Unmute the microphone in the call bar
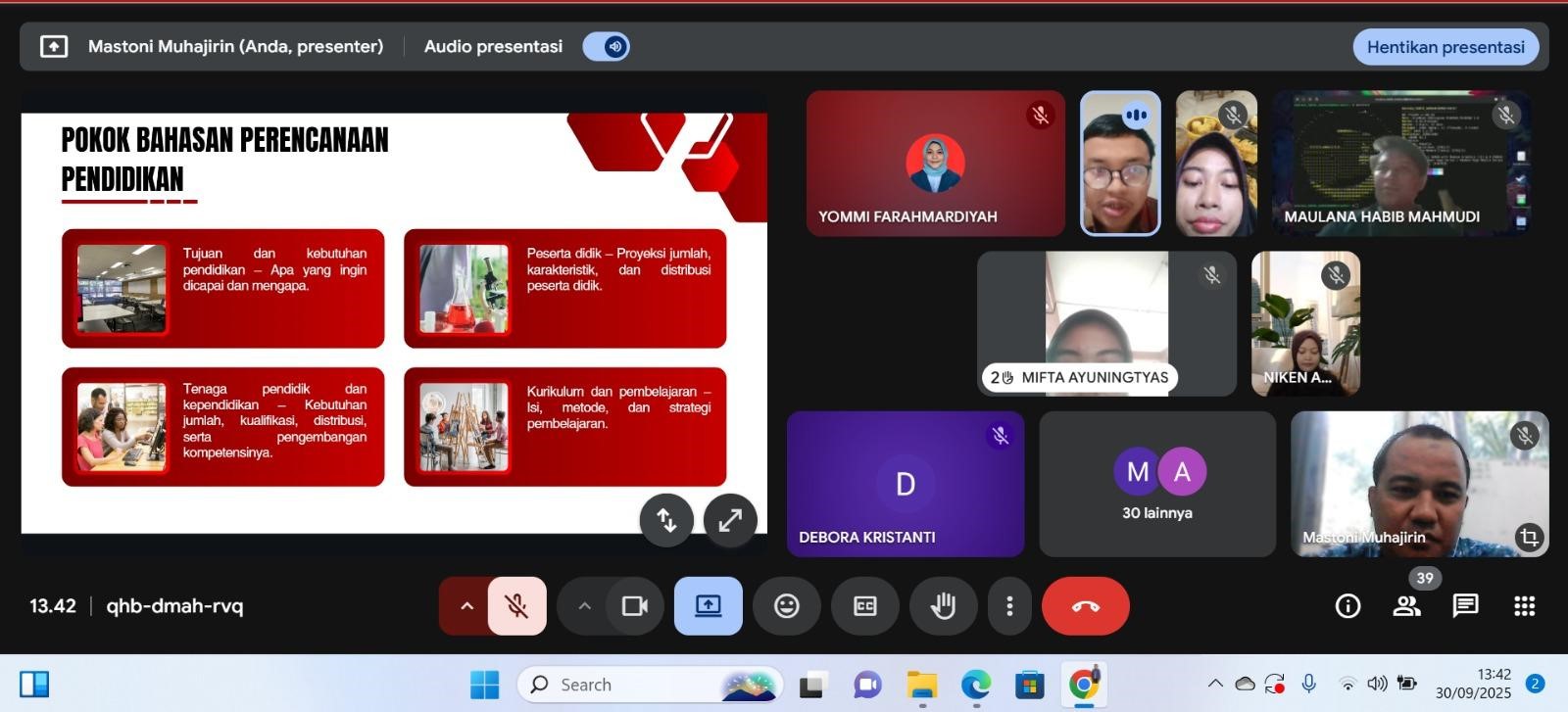The image size is (1568, 712). click(516, 606)
